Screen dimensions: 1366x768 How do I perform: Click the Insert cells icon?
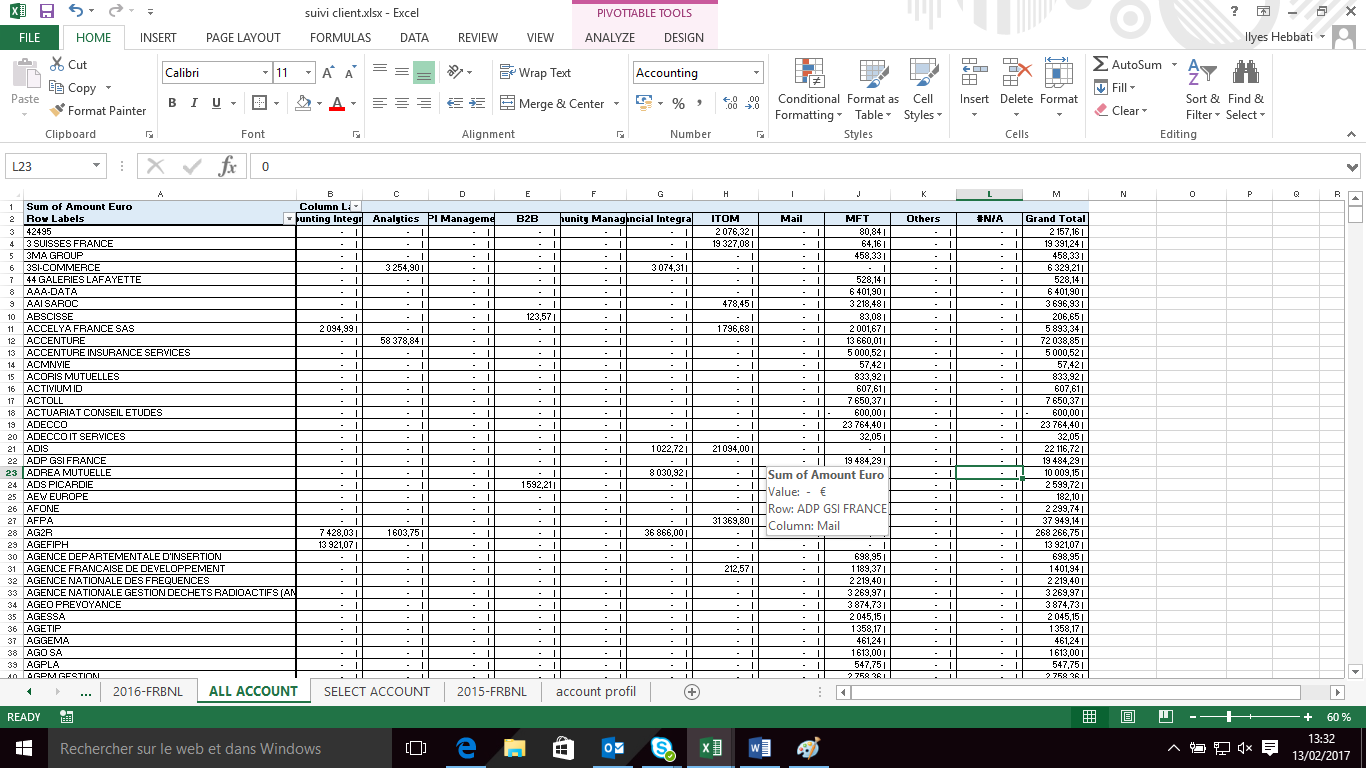tap(974, 72)
